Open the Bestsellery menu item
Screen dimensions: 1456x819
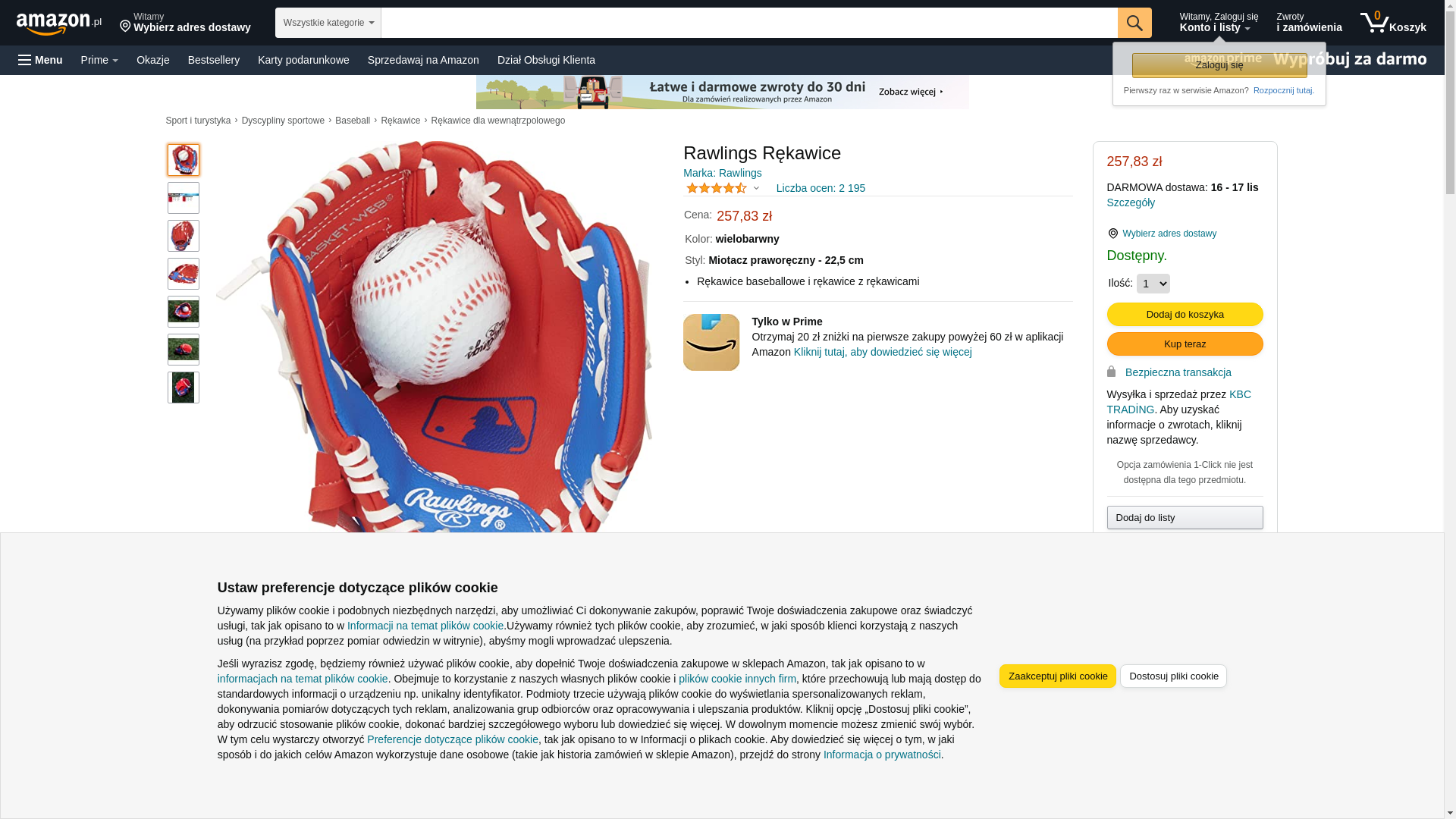pyautogui.click(x=214, y=60)
